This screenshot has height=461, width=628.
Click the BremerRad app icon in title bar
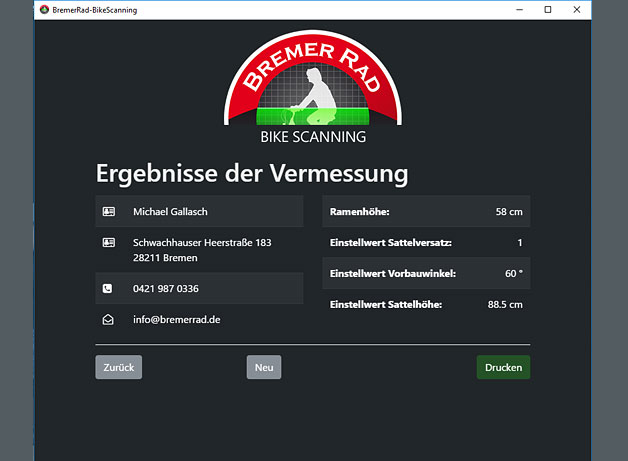tap(44, 10)
